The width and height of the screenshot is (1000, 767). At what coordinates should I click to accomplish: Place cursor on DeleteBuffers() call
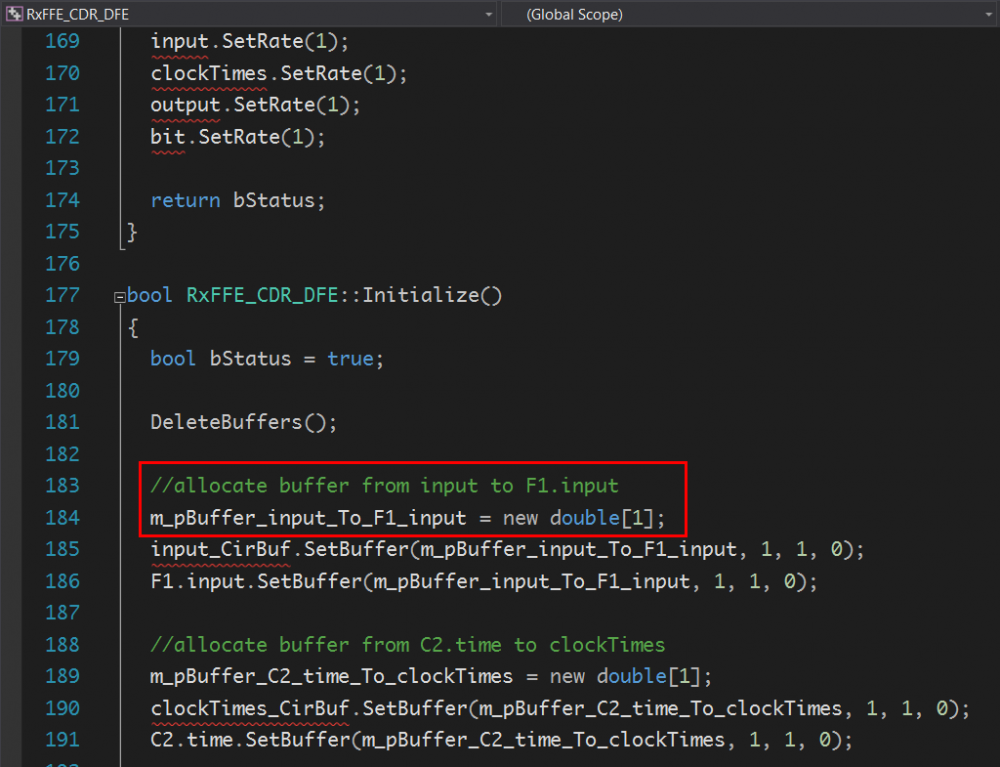(x=244, y=422)
